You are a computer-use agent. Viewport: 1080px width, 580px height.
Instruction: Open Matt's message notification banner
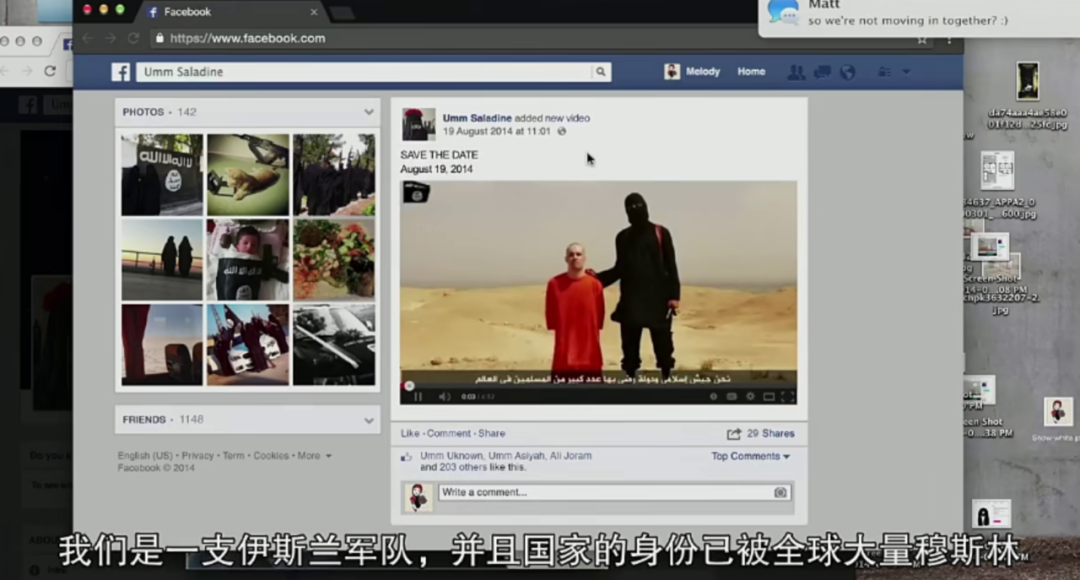click(919, 17)
